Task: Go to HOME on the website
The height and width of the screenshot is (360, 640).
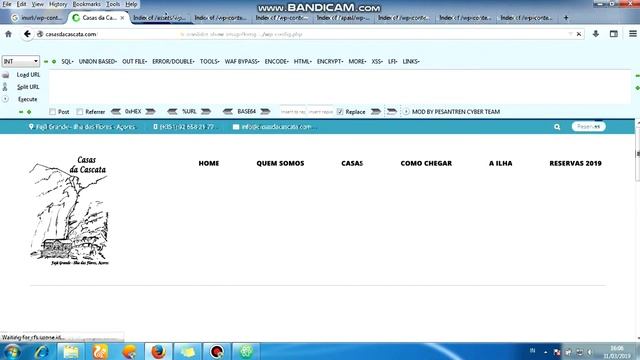Action: (x=209, y=163)
